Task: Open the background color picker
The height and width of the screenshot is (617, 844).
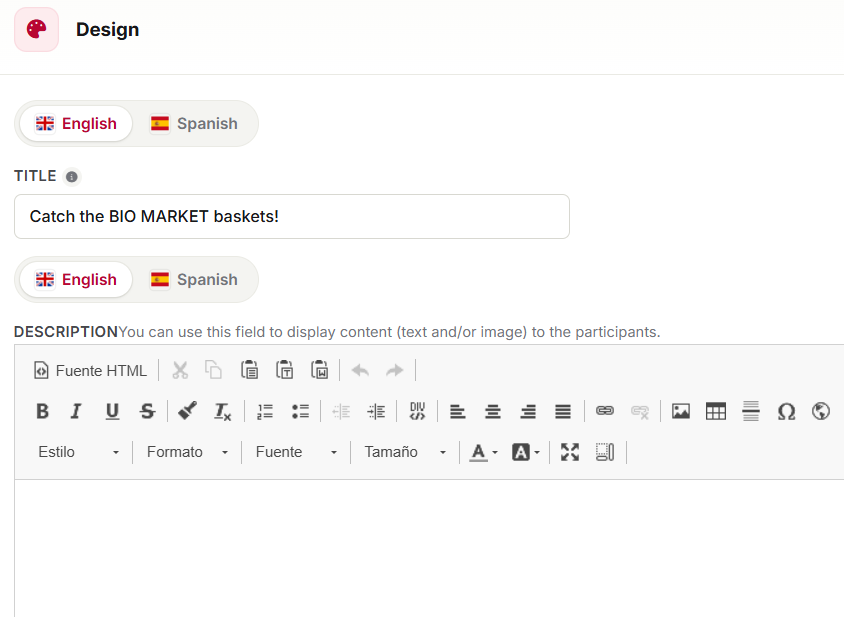Action: click(x=525, y=452)
